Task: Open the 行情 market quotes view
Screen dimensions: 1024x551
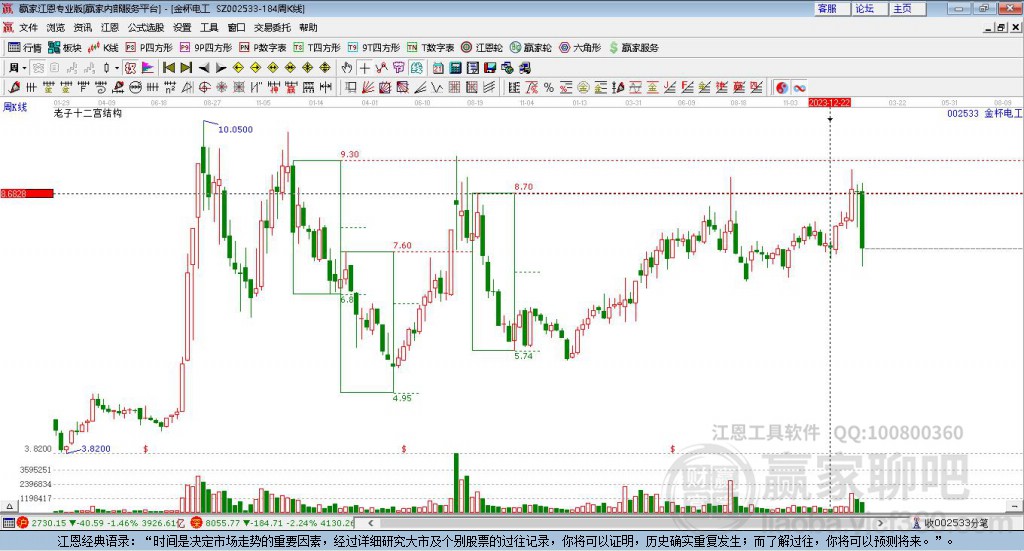Action: pyautogui.click(x=25, y=48)
